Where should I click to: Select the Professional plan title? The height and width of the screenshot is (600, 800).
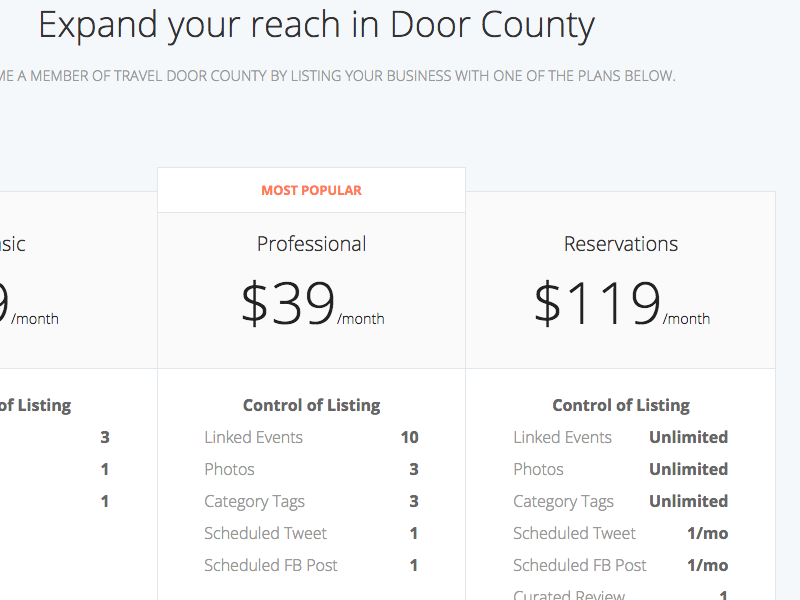pos(311,244)
